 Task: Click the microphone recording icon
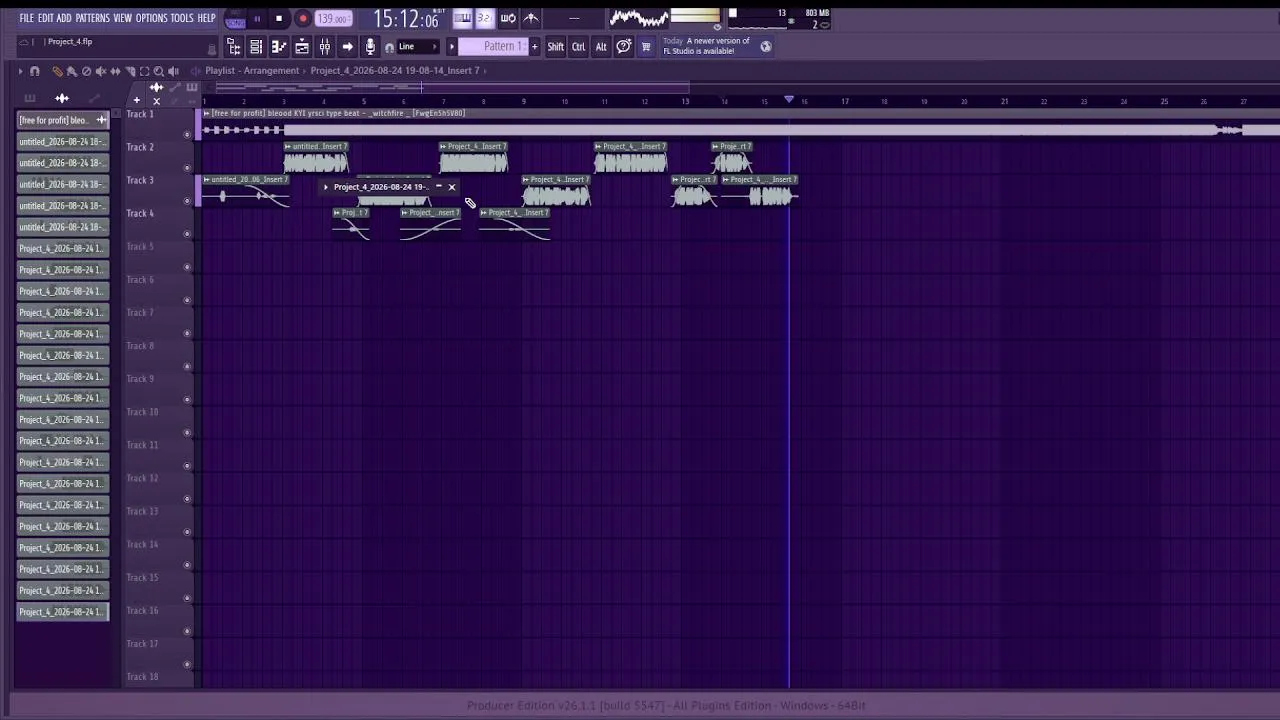[x=370, y=47]
